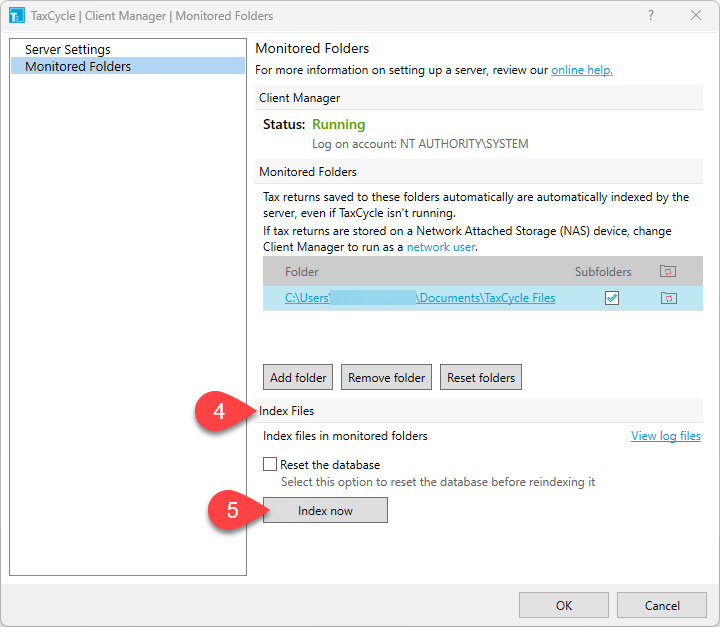Click the Add folder button
The image size is (720, 627).
[x=298, y=377]
